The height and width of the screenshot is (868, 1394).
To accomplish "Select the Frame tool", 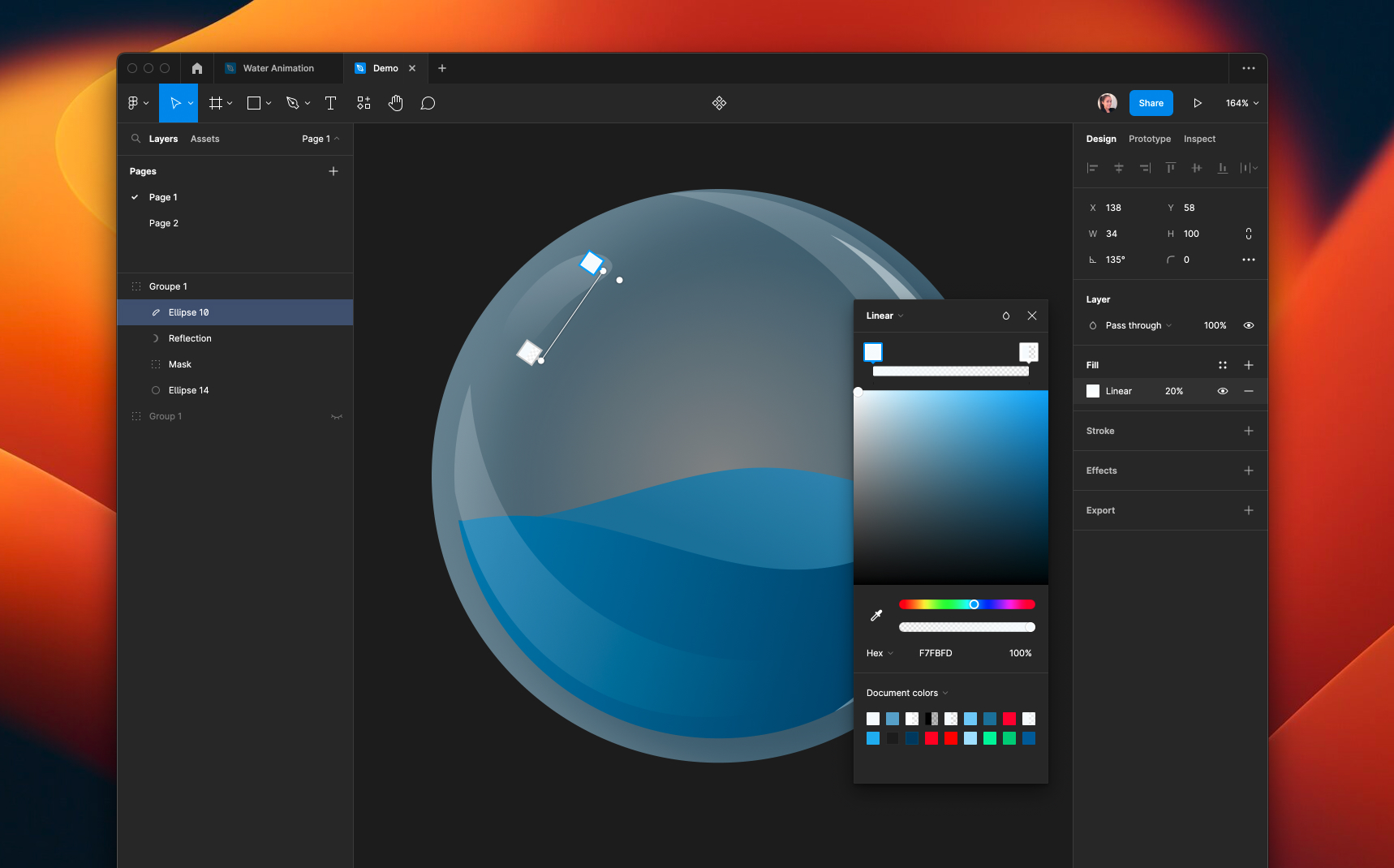I will (216, 103).
